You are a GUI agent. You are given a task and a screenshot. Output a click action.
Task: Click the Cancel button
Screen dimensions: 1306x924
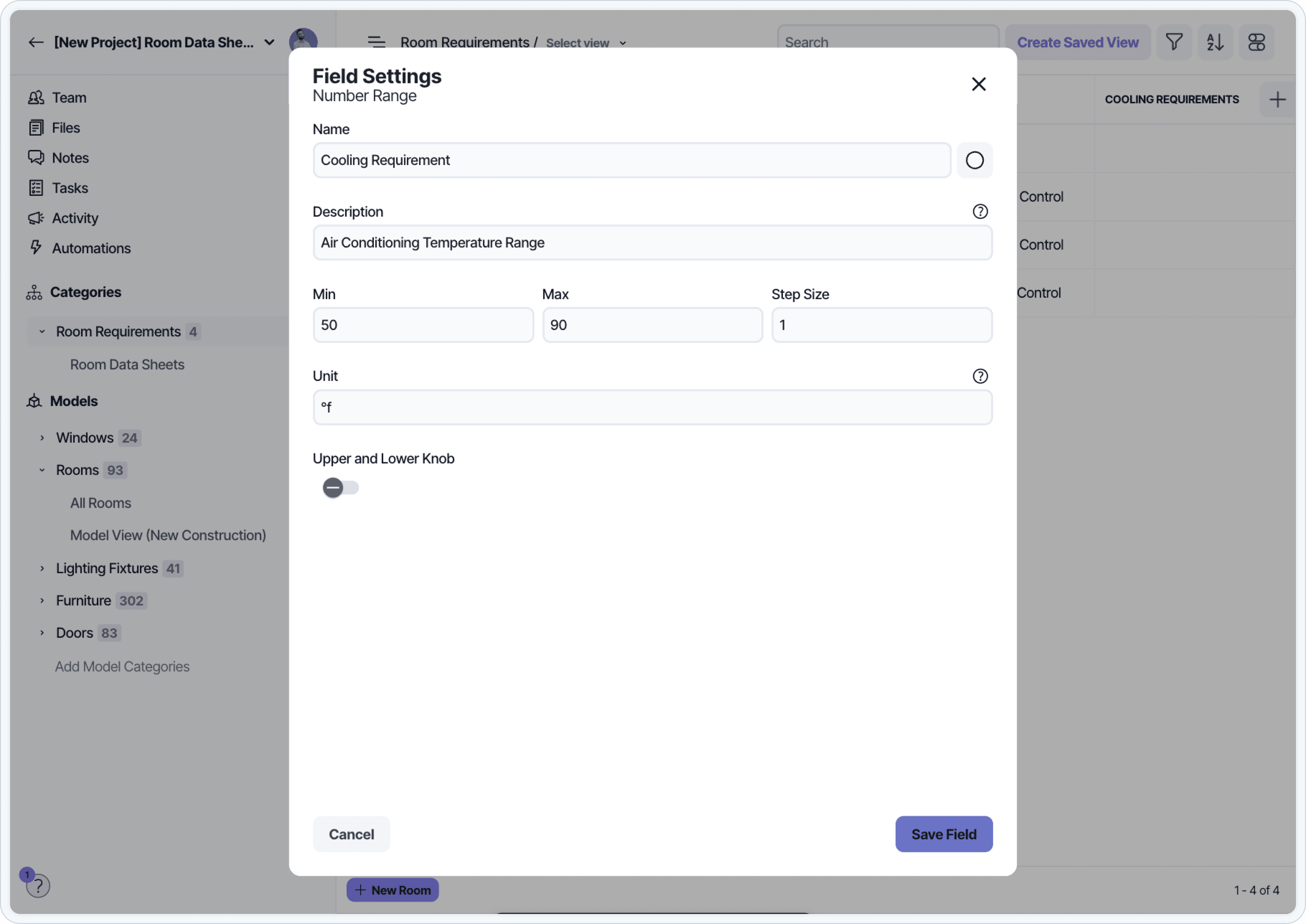pyautogui.click(x=351, y=834)
